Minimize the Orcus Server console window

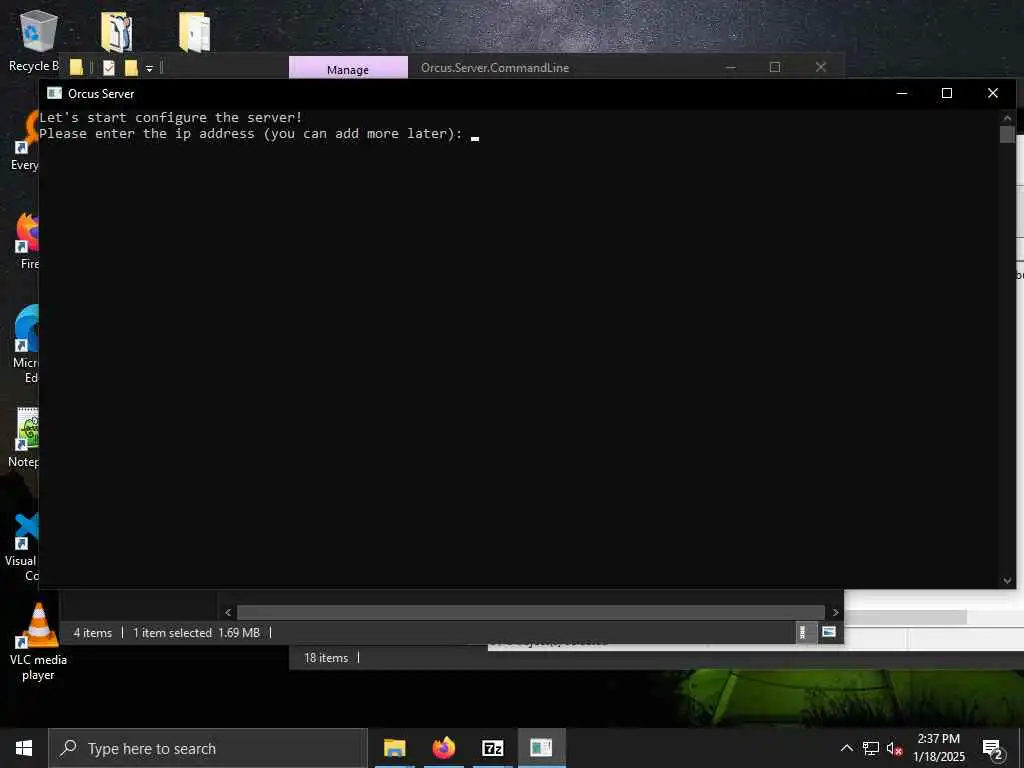point(902,93)
